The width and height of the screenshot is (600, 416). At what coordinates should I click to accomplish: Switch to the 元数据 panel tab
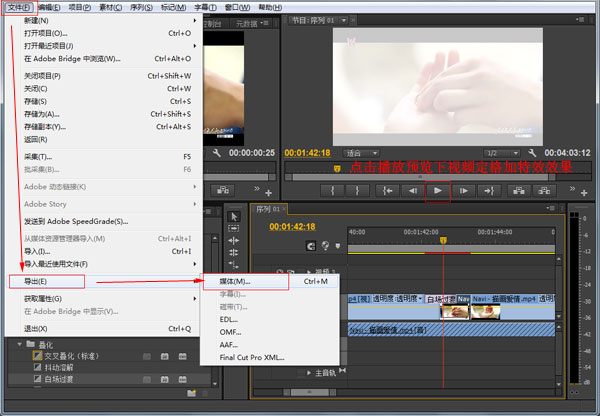tap(247, 24)
